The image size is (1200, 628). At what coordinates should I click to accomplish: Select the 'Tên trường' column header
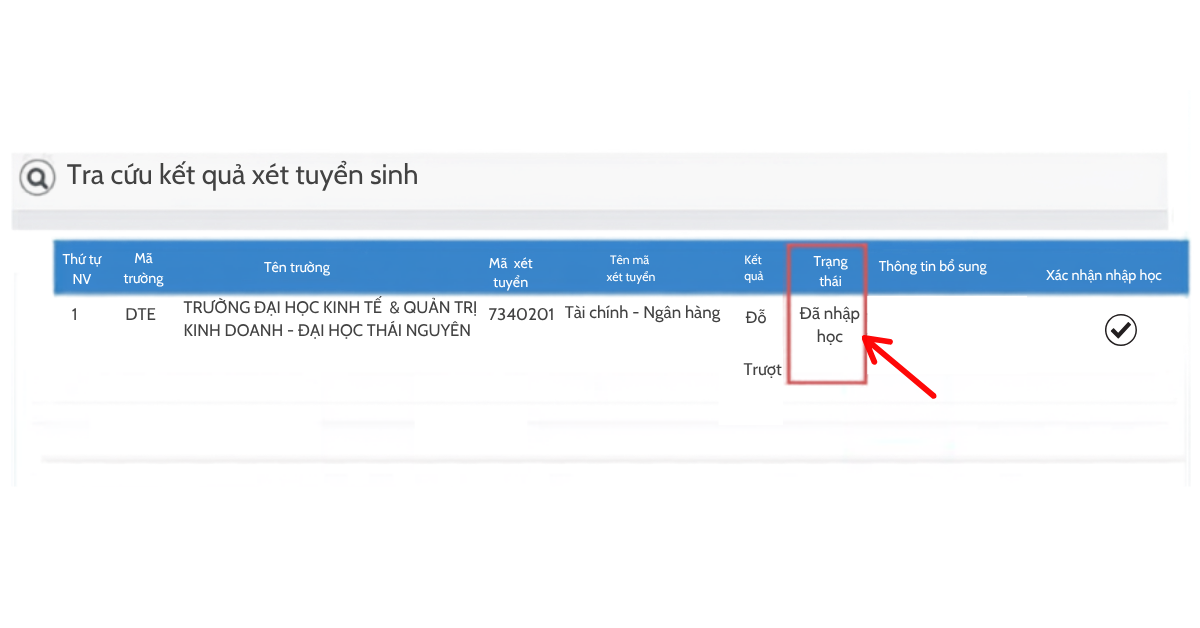pos(297,267)
